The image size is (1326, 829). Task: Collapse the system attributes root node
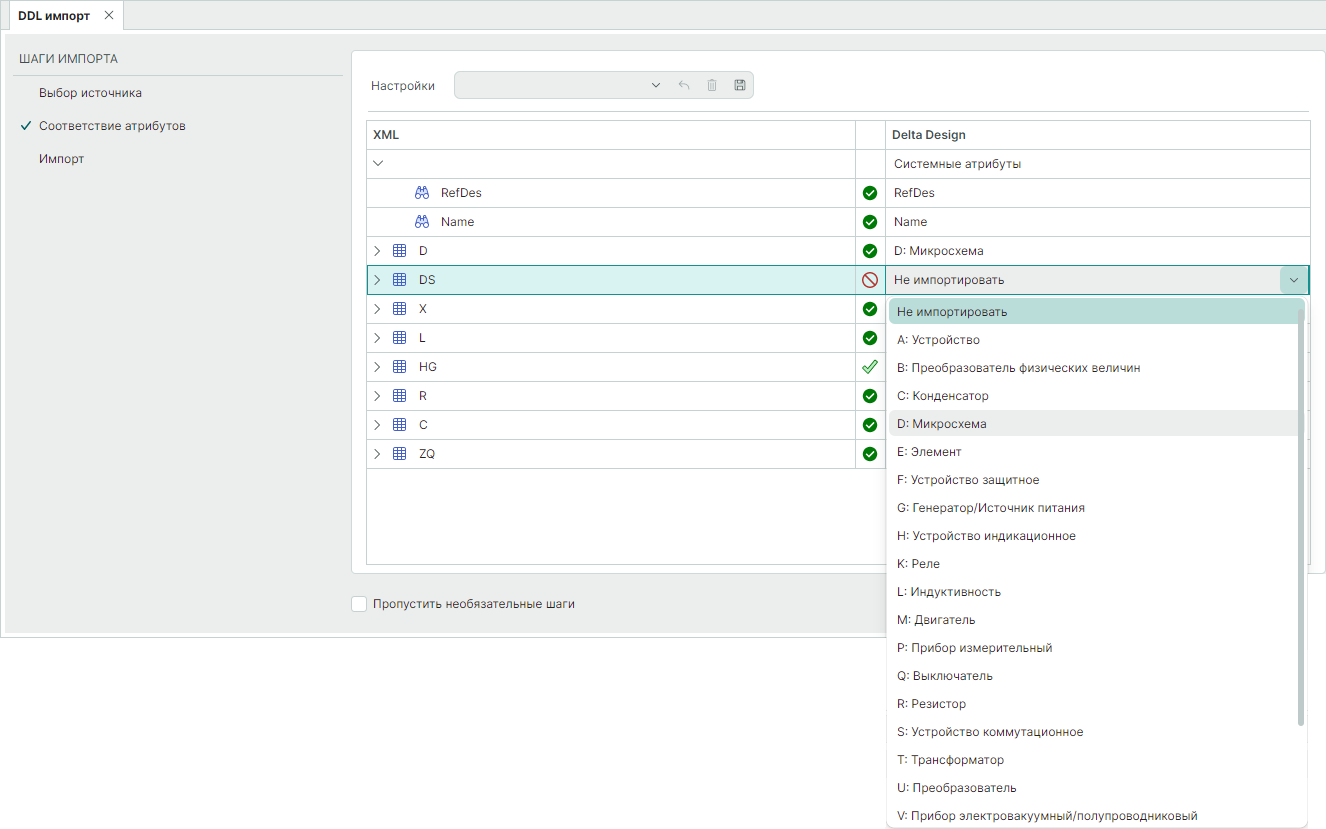click(377, 164)
